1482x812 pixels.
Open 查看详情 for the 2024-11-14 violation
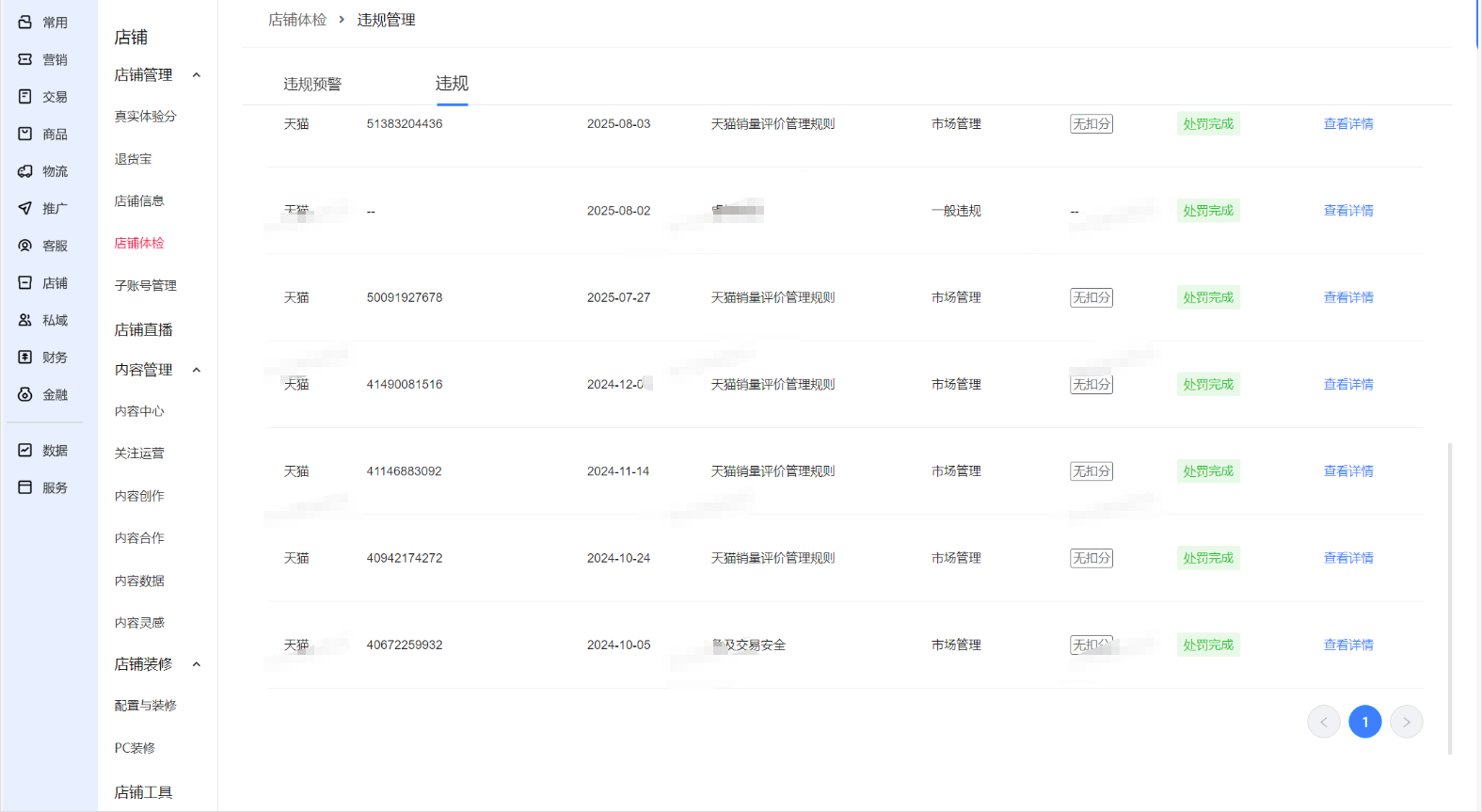click(1347, 470)
